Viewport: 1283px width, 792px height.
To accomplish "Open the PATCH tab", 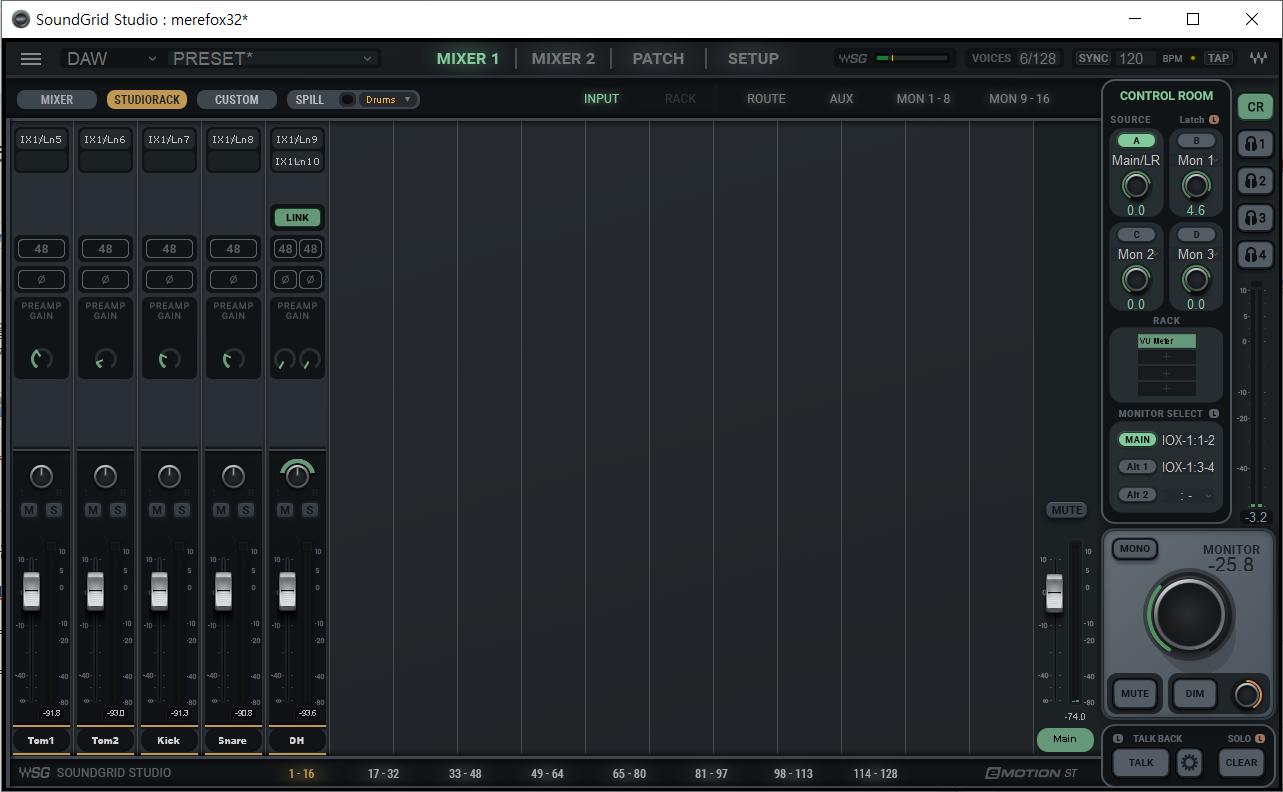I will point(658,59).
